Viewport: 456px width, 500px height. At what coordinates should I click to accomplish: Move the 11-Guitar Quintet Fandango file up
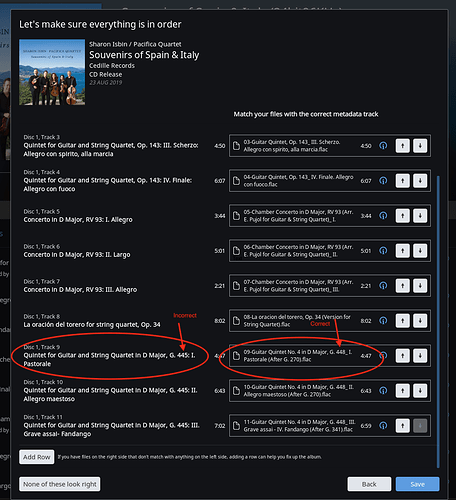(x=403, y=426)
